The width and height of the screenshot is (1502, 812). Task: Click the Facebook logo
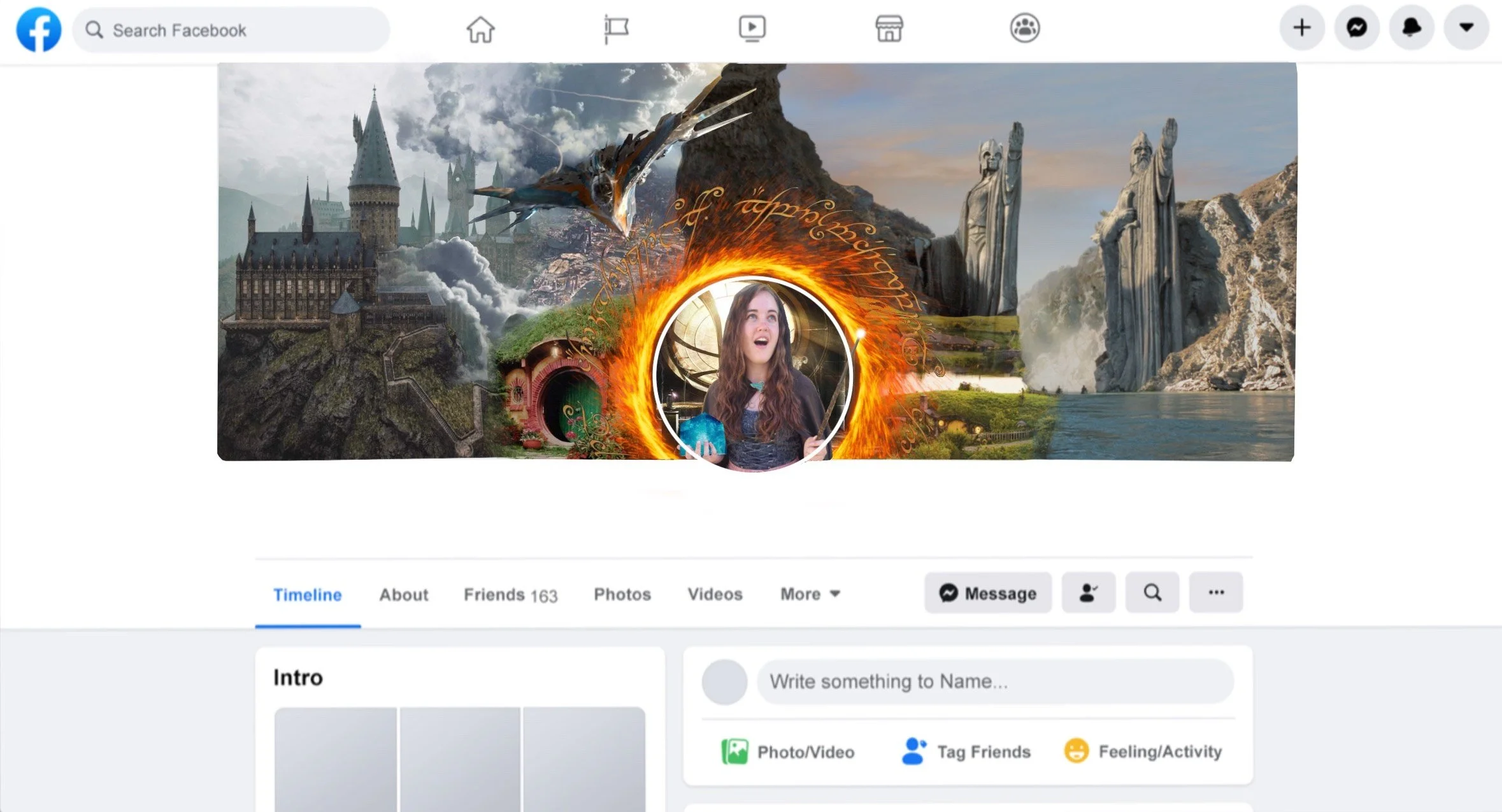tap(39, 29)
